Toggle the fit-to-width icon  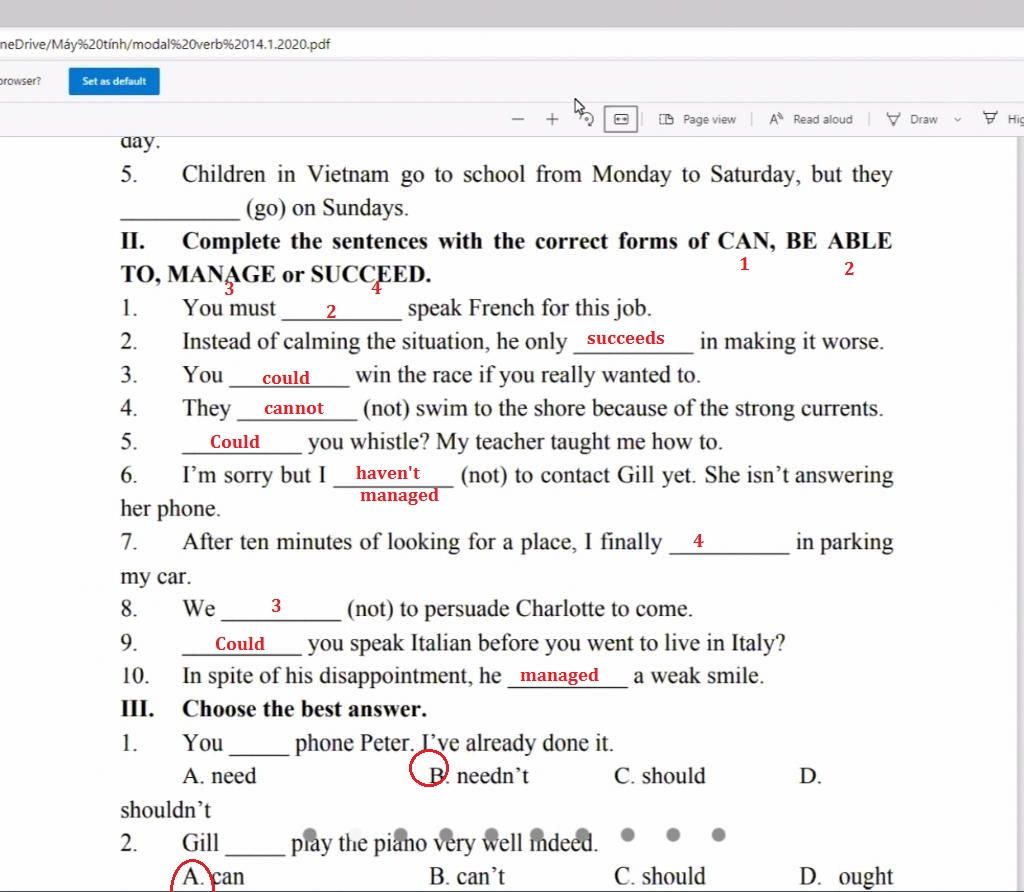pos(620,119)
